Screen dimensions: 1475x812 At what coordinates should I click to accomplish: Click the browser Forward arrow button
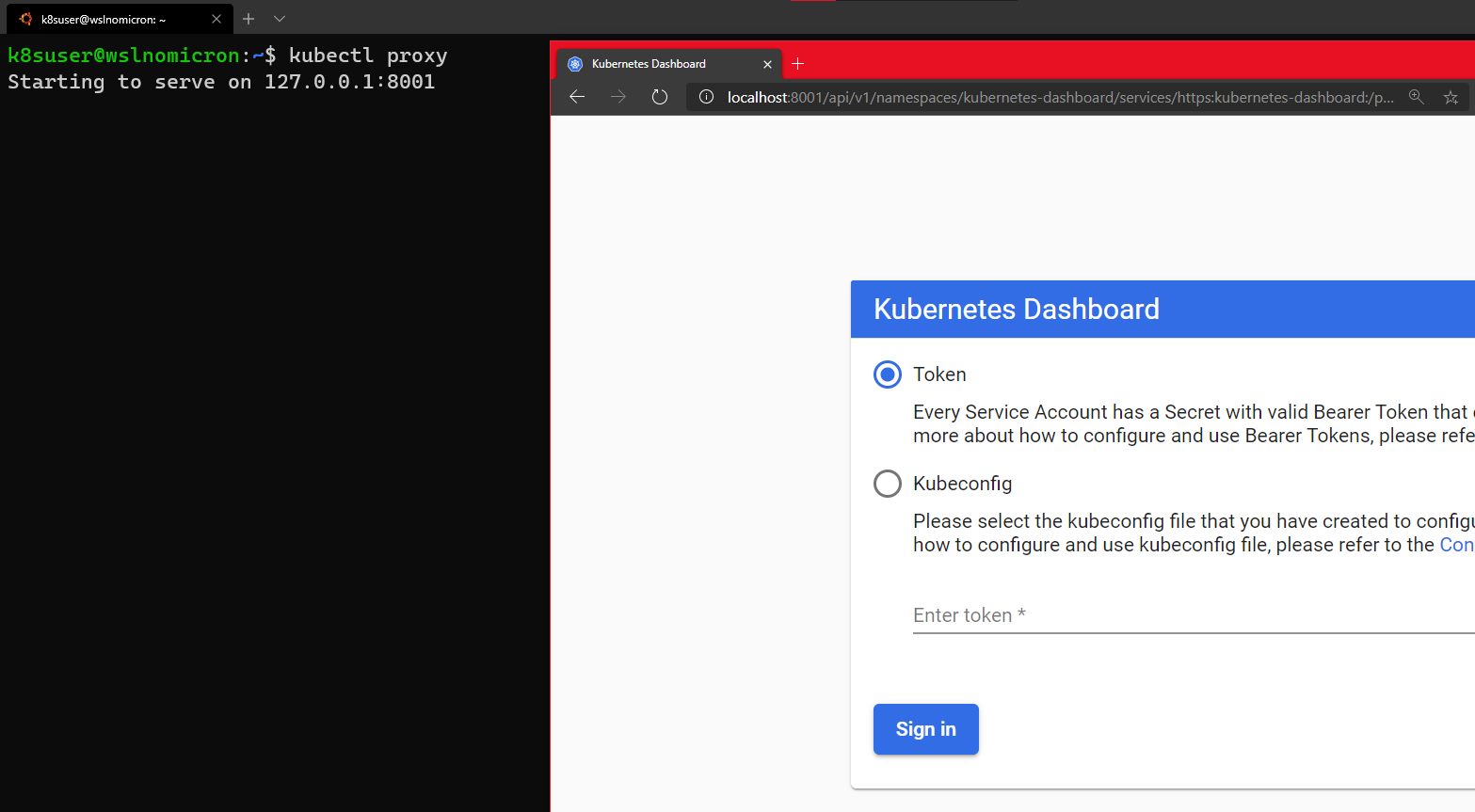(617, 97)
